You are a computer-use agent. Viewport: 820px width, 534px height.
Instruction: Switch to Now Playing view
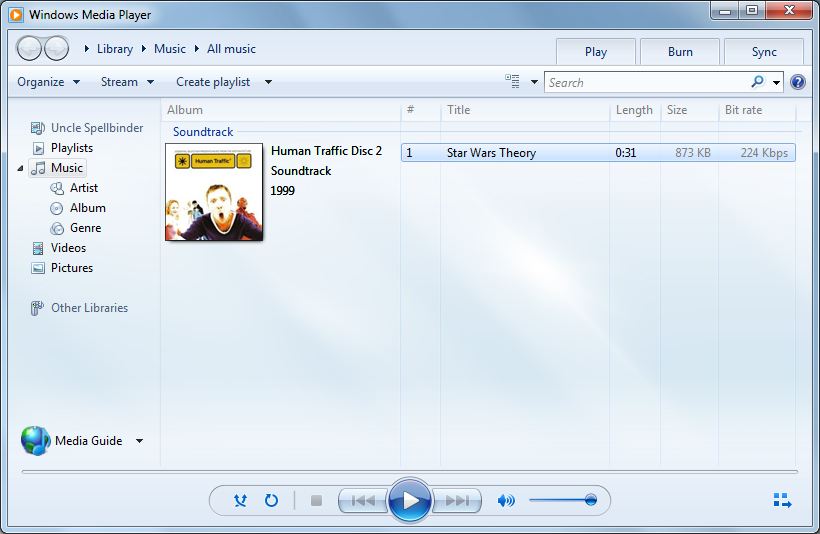782,500
